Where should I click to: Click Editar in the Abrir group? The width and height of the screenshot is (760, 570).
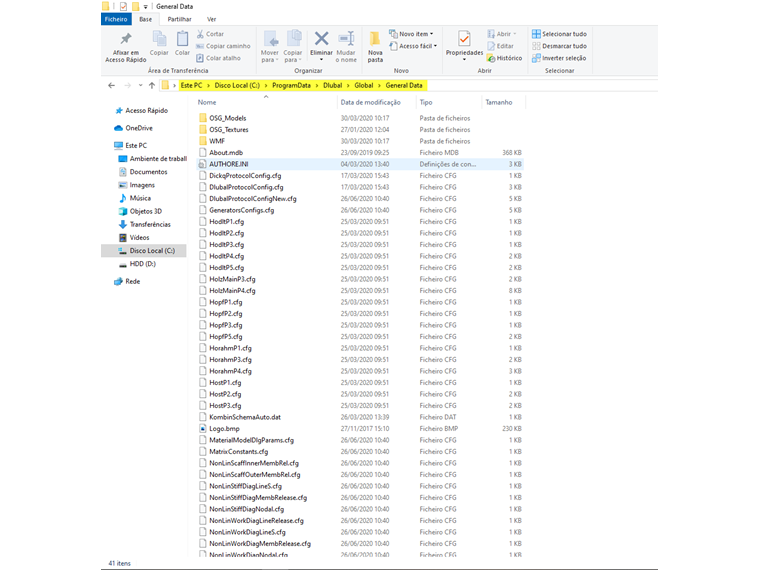[x=500, y=46]
